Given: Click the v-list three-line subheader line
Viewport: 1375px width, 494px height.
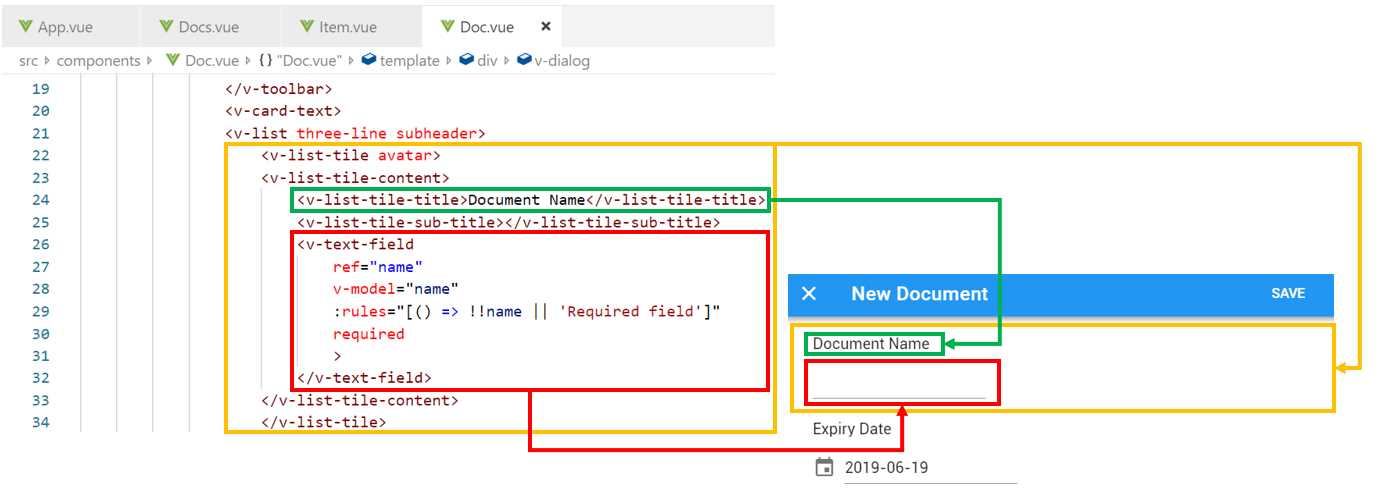Looking at the screenshot, I should point(355,133).
